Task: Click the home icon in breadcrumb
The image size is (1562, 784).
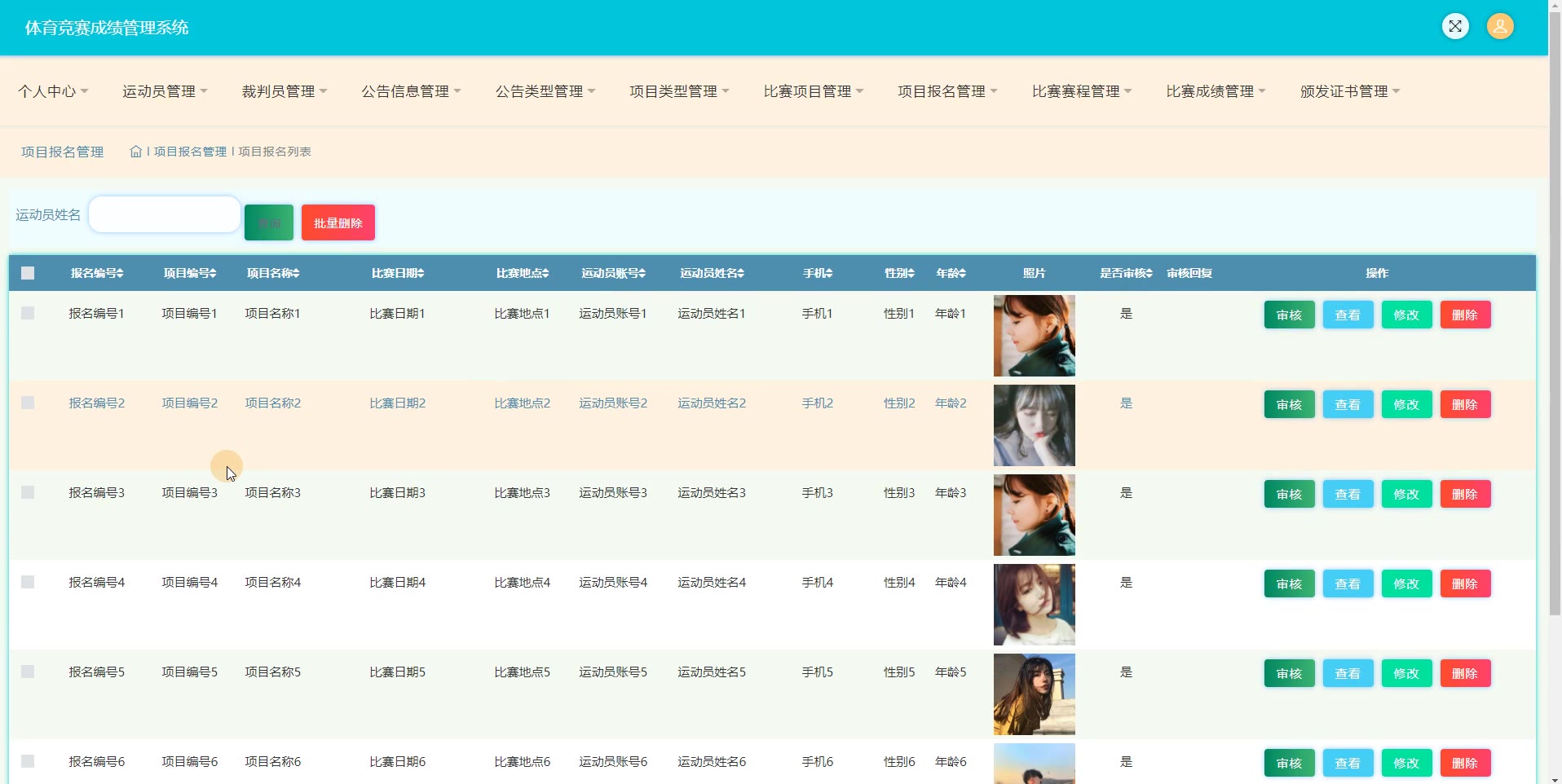Action: click(x=135, y=152)
